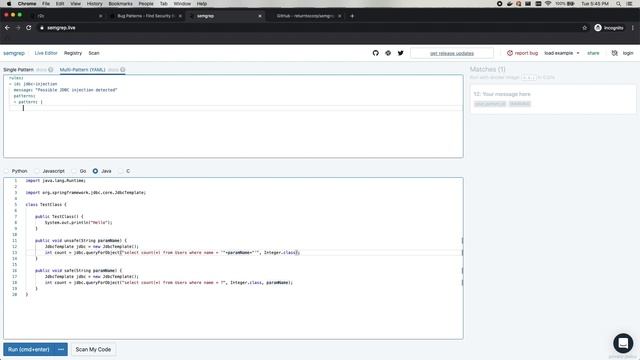Open the Registry nav item
The width and height of the screenshot is (640, 360).
tap(73, 53)
